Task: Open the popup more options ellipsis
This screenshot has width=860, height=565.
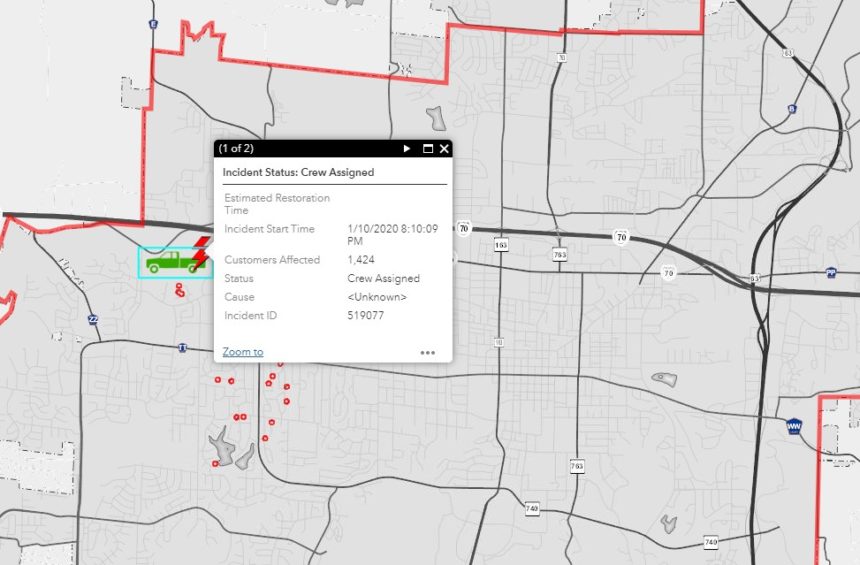Action: [427, 352]
